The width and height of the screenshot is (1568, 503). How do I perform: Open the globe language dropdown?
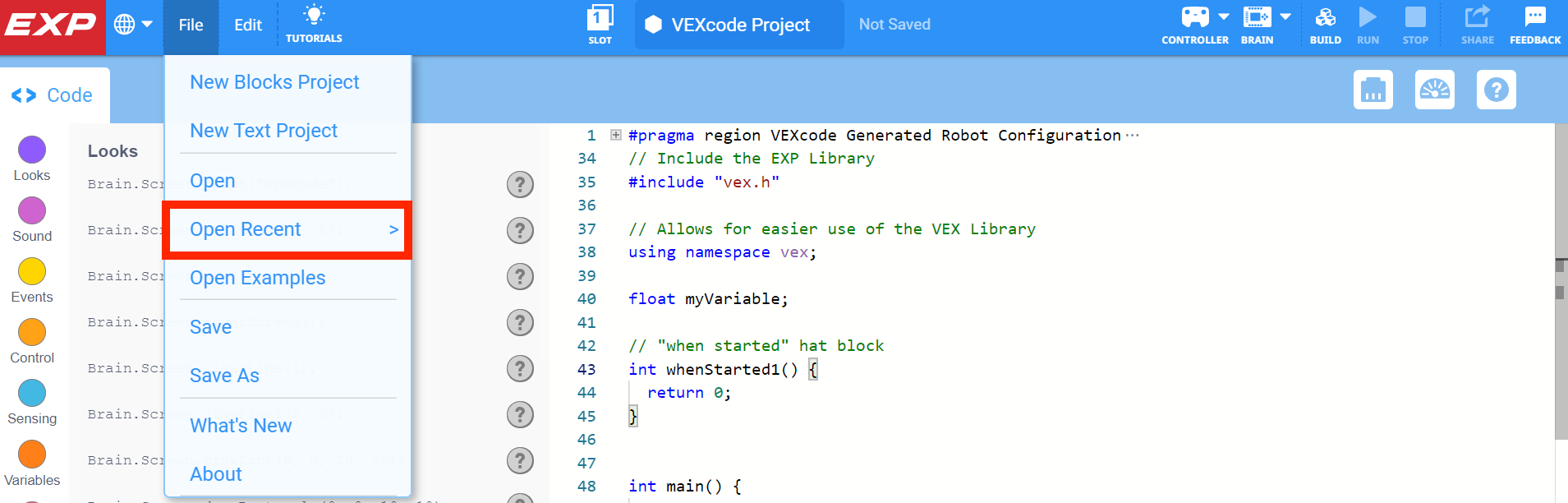point(134,25)
